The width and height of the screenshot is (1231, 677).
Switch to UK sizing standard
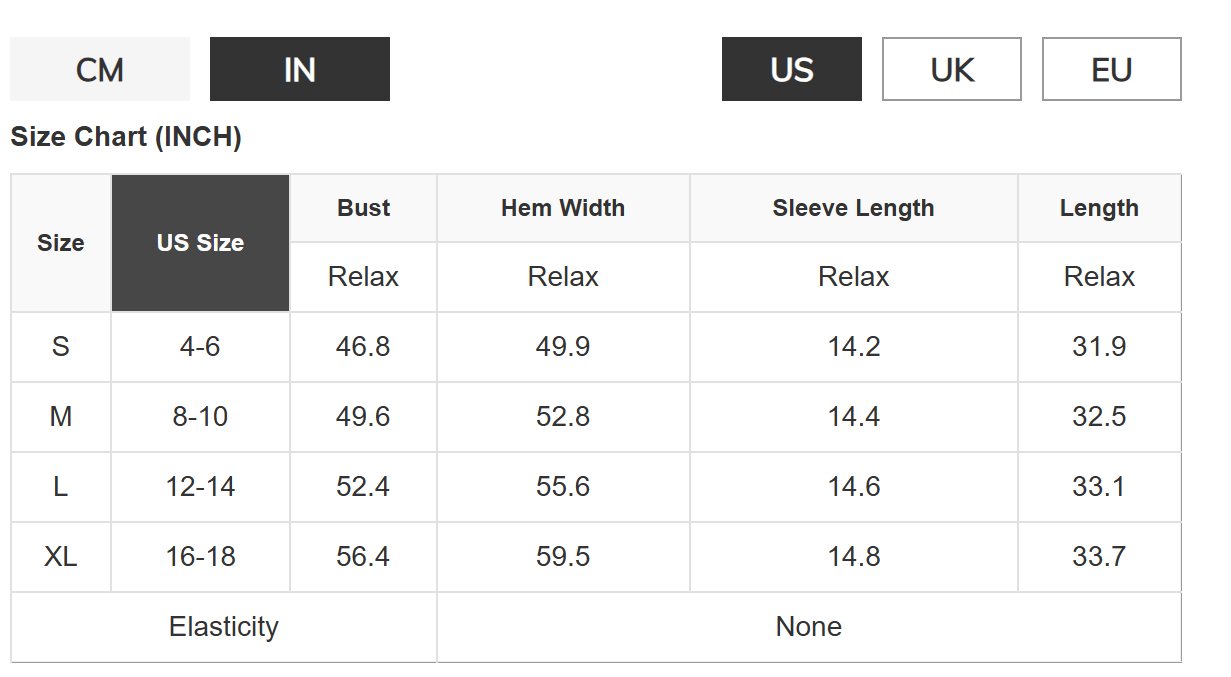pos(952,70)
